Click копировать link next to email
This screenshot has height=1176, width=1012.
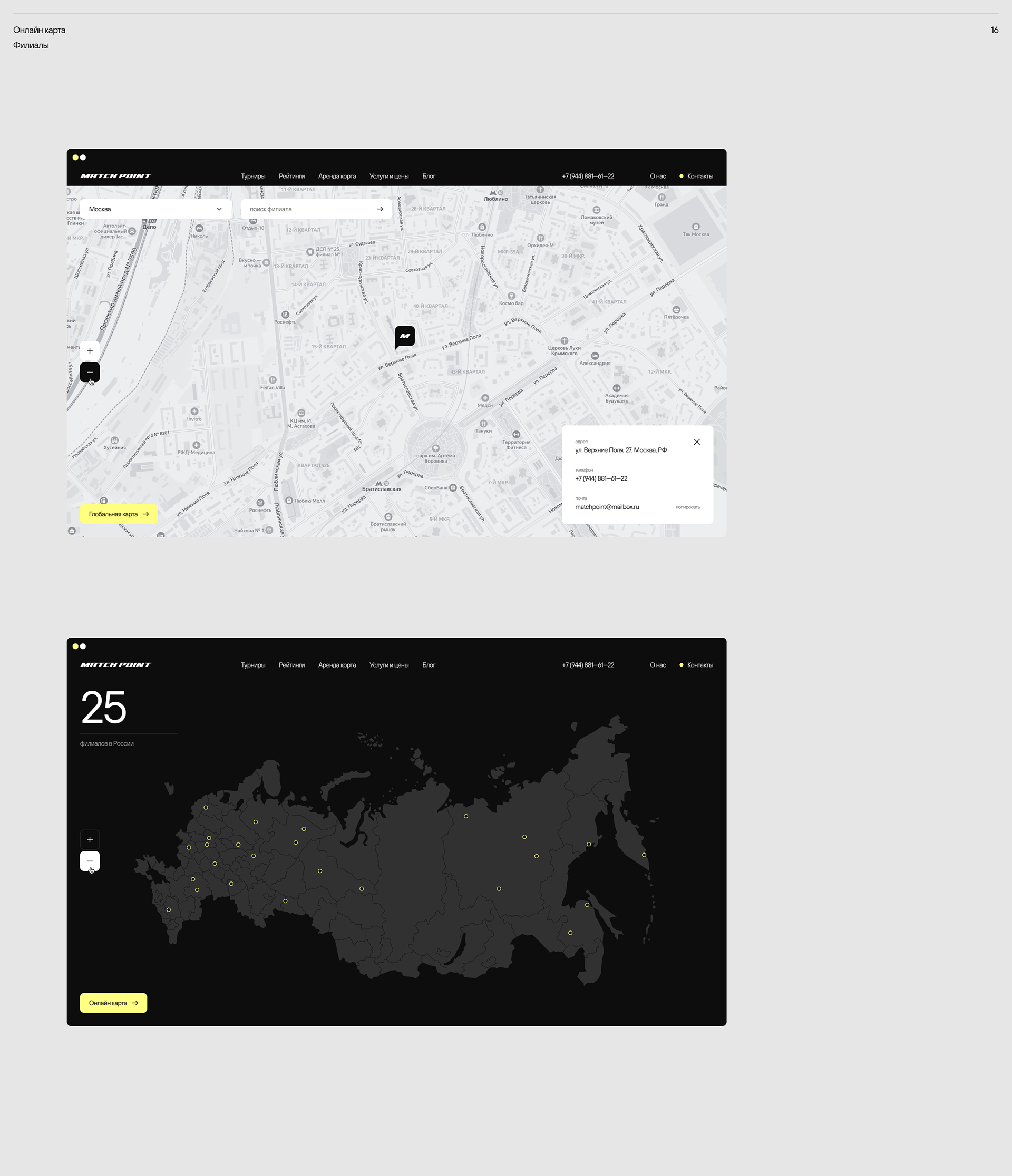687,507
